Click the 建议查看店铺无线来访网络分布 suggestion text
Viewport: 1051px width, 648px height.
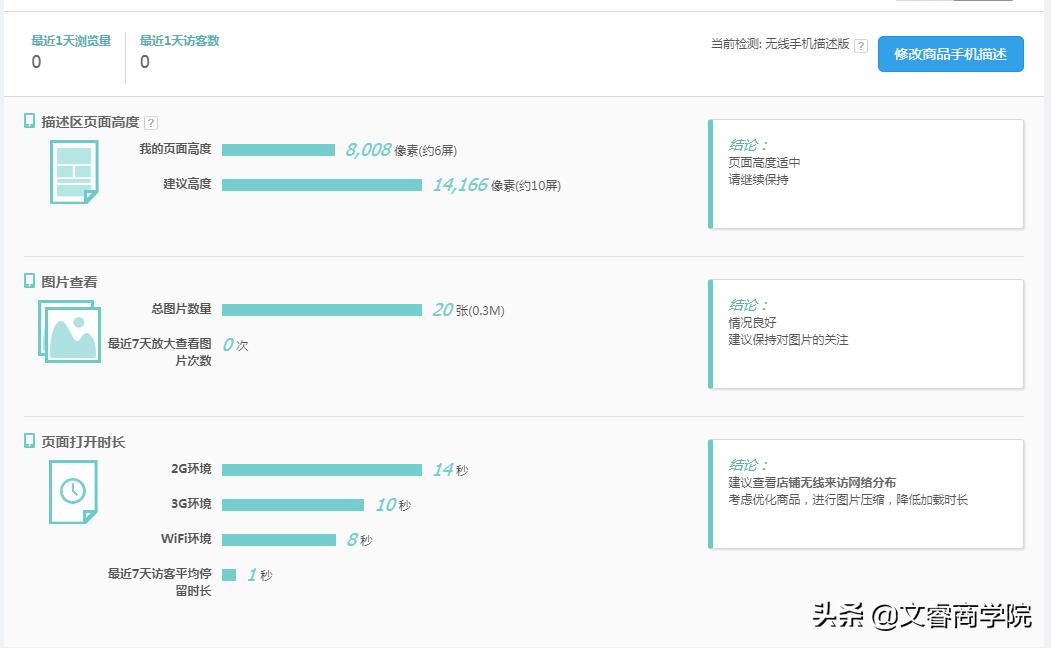point(810,481)
